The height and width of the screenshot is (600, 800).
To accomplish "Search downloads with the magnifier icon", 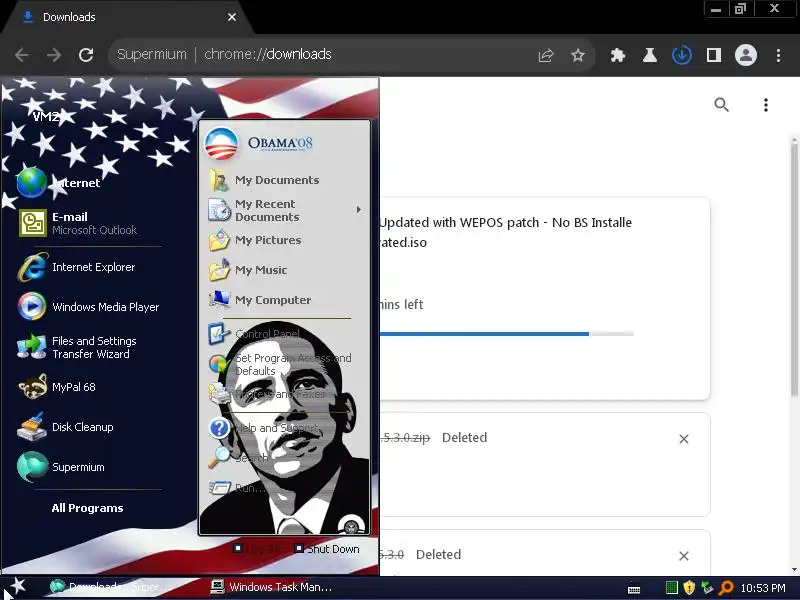I will click(x=721, y=105).
